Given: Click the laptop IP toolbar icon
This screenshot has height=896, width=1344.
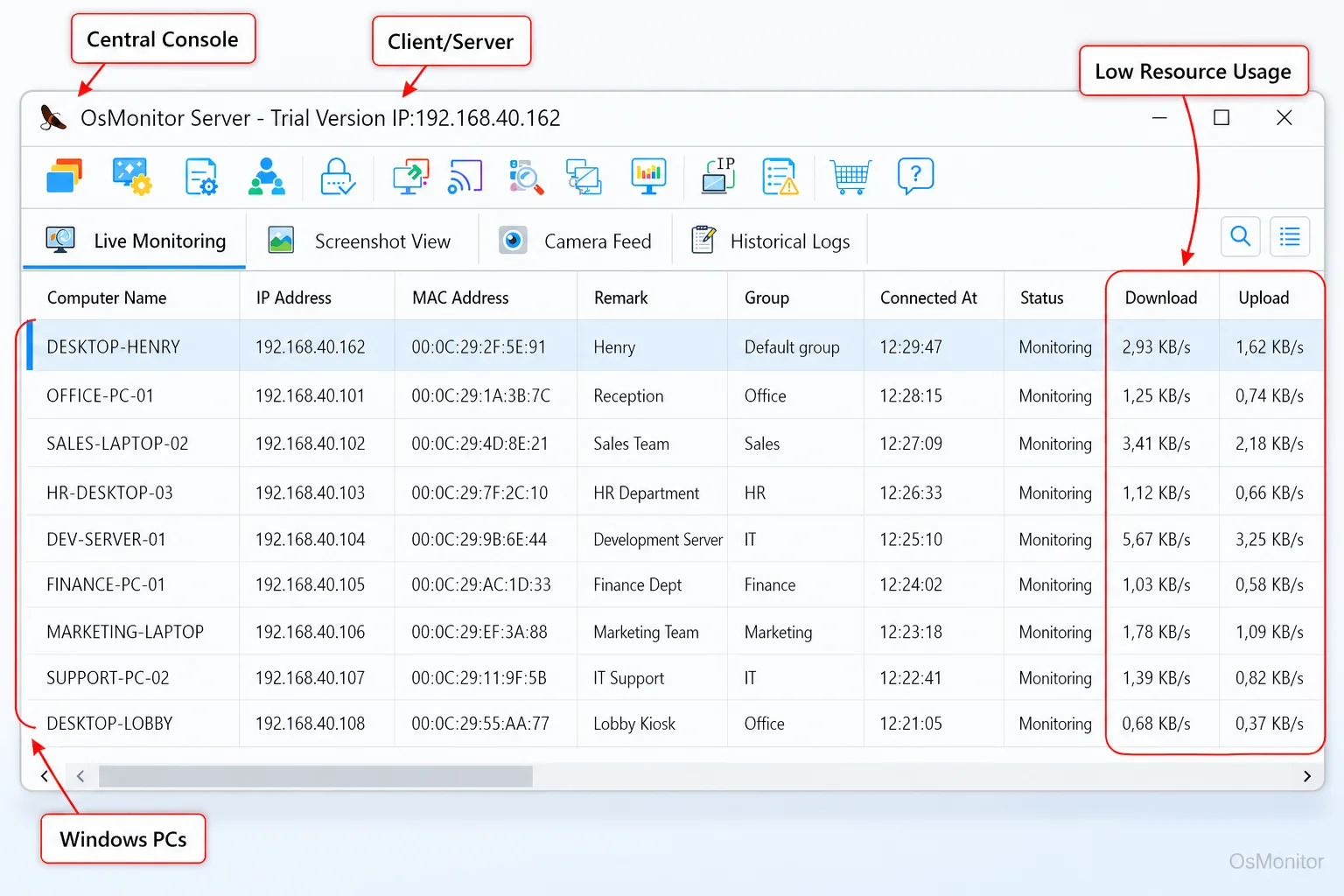Looking at the screenshot, I should coord(718,176).
